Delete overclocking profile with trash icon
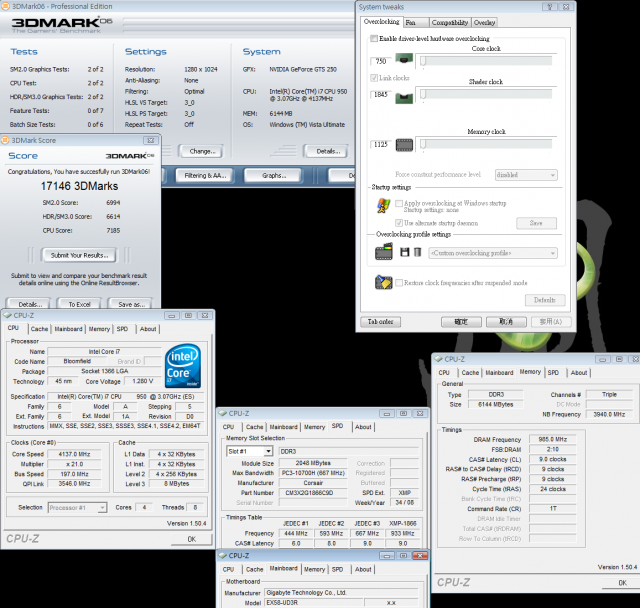Viewport: 640px width, 608px height. coord(417,252)
